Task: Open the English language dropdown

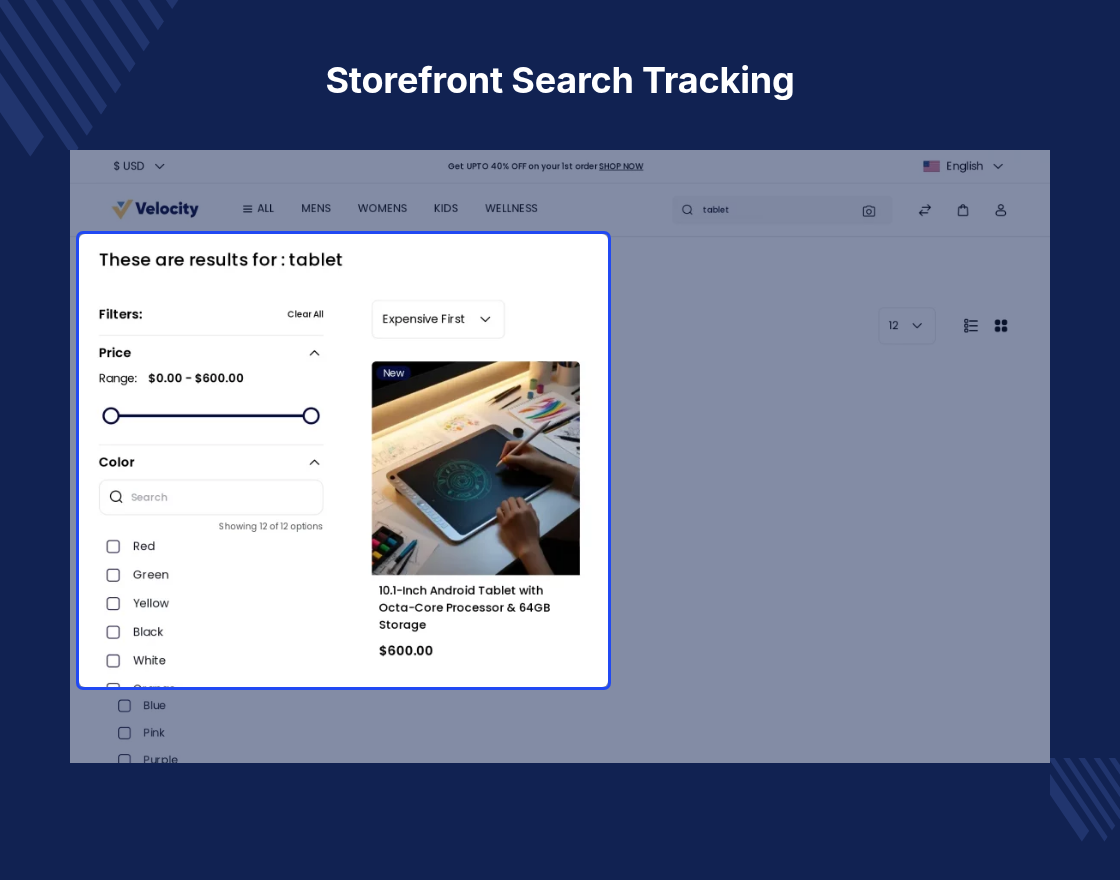Action: 963,166
